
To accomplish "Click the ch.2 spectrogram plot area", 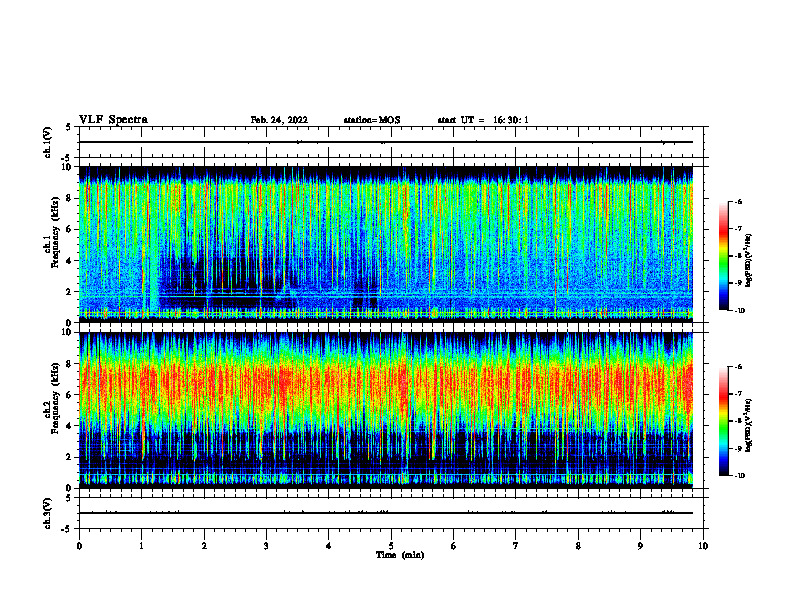I will [x=386, y=410].
